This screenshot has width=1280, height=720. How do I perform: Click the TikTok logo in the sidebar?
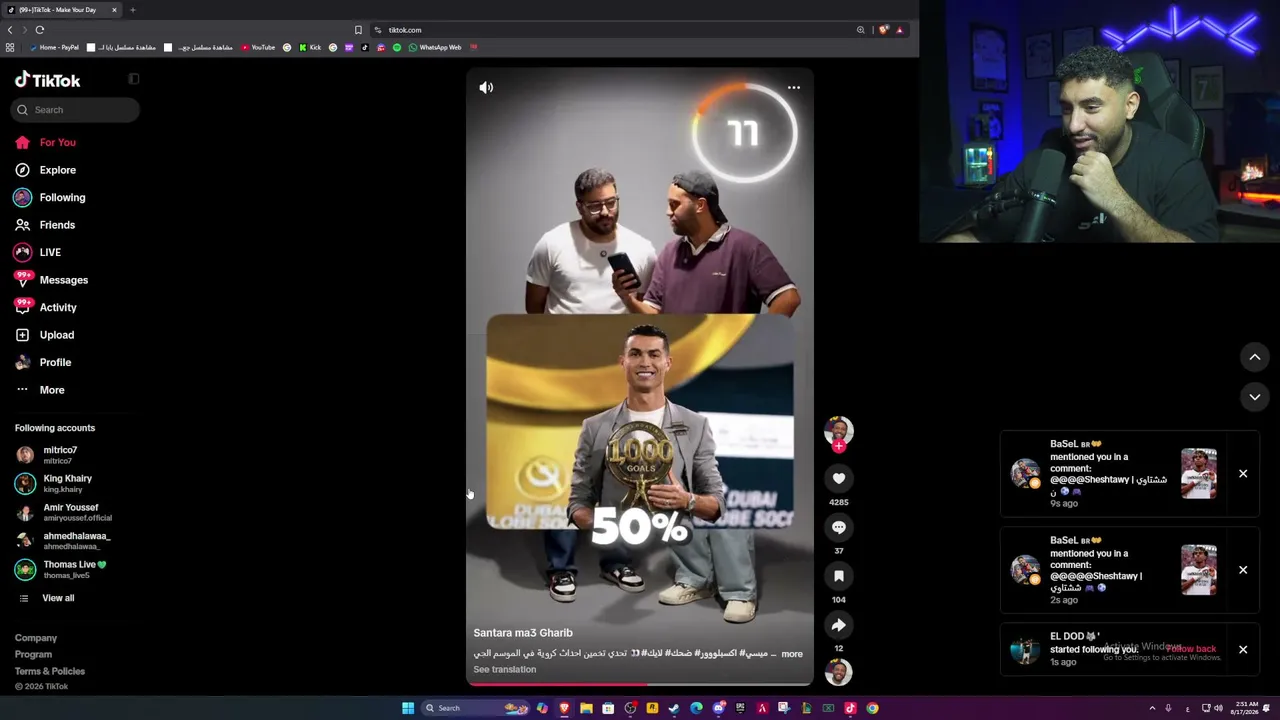pyautogui.click(x=48, y=80)
